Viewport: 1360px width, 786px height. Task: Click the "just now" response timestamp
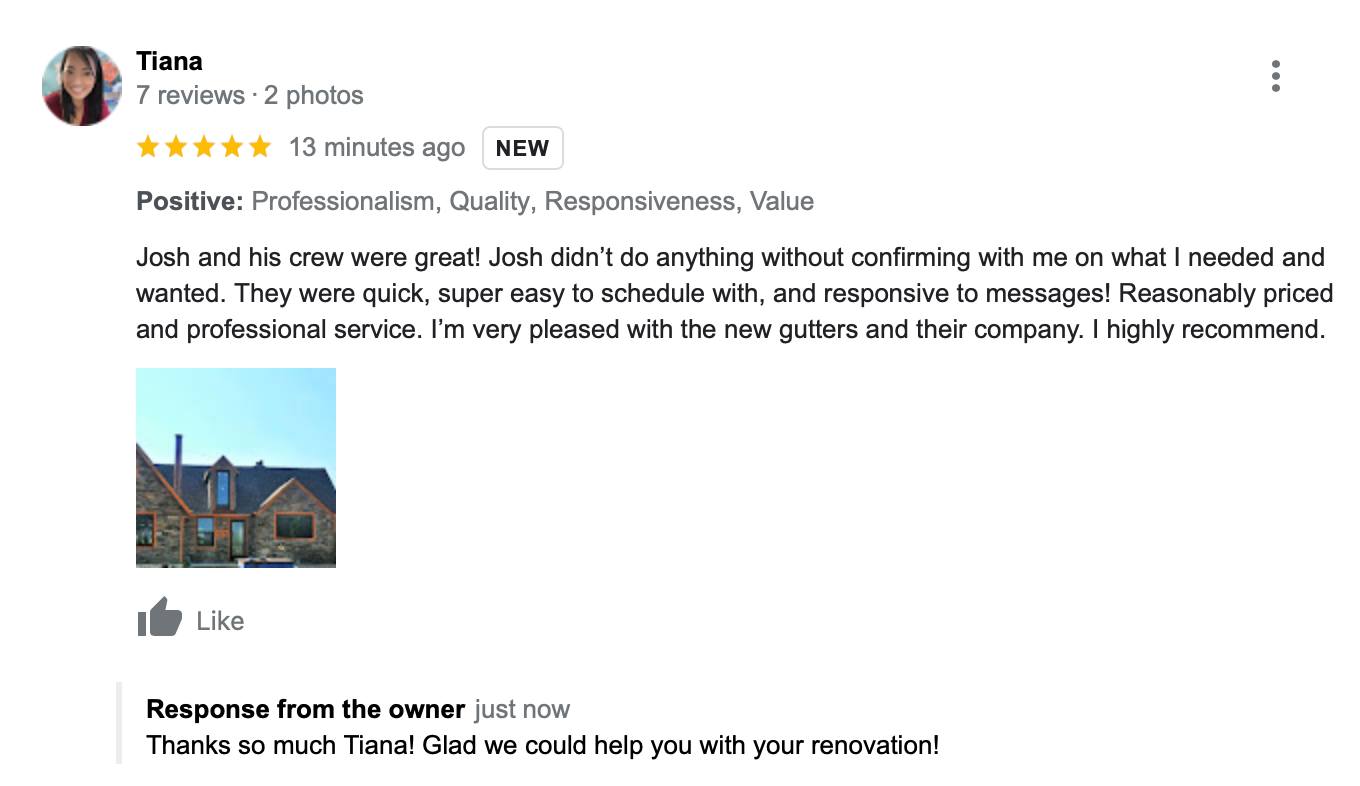(x=521, y=709)
